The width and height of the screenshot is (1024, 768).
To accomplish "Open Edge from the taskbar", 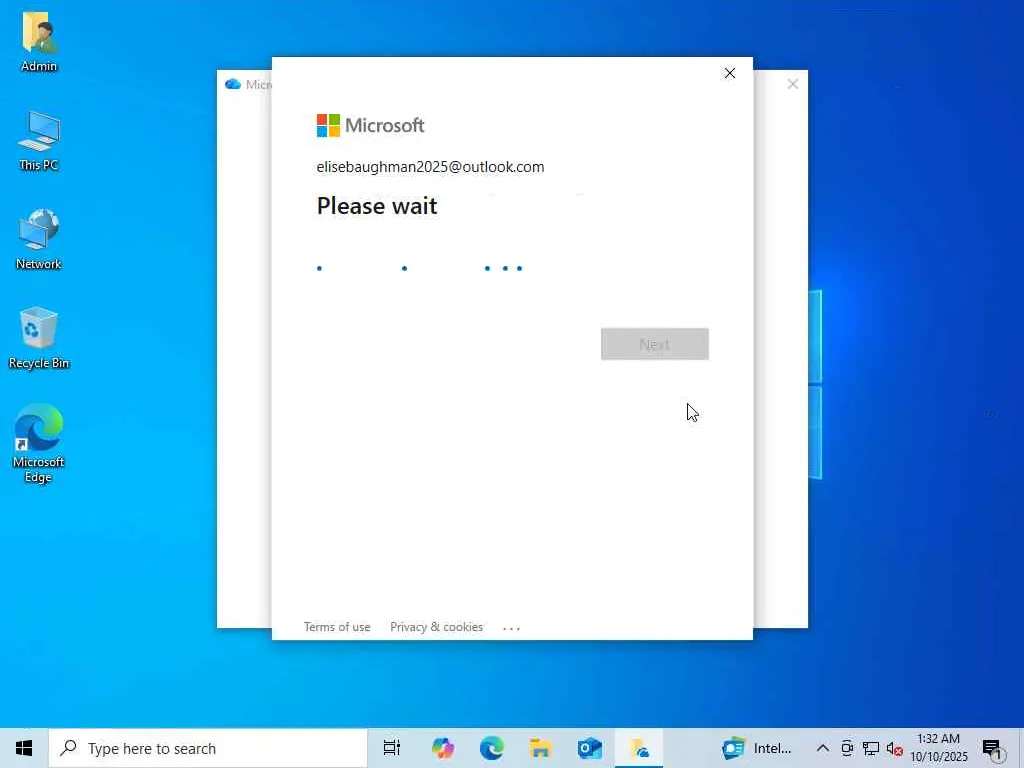I will [492, 748].
